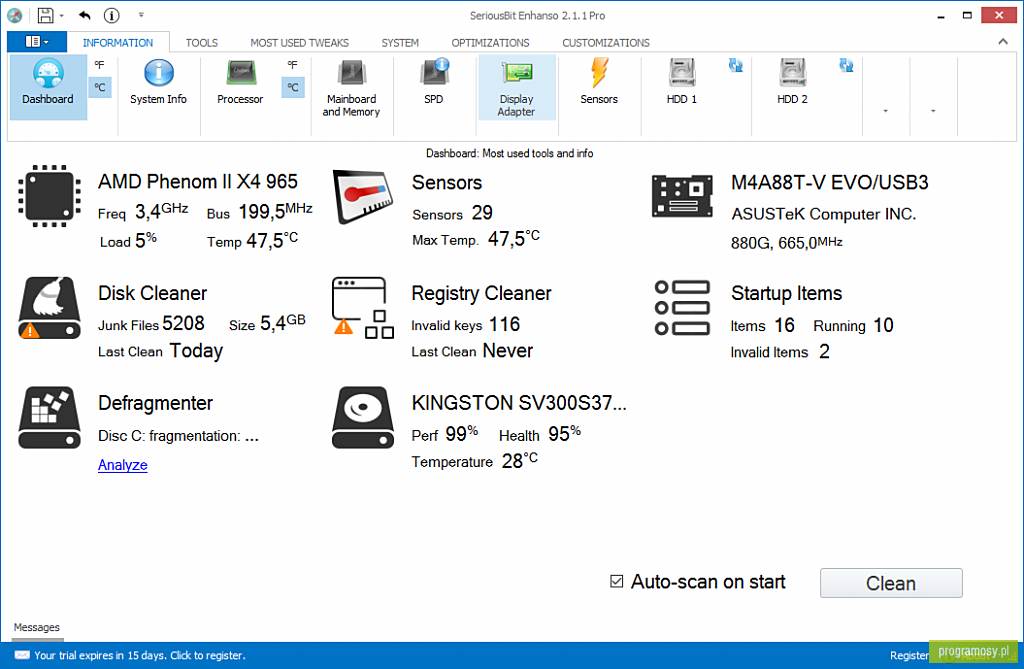
Task: Click the M4A88T-V EVO/USB3 heading
Action: [829, 182]
